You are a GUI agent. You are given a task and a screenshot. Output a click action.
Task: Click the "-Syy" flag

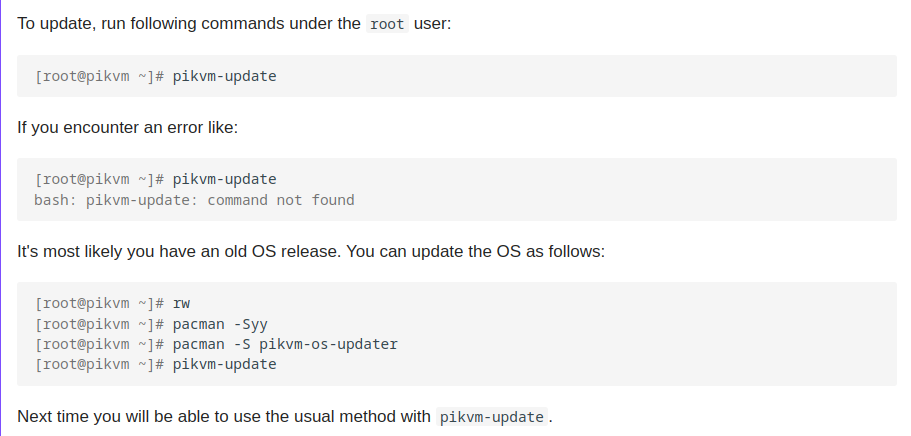pos(249,324)
